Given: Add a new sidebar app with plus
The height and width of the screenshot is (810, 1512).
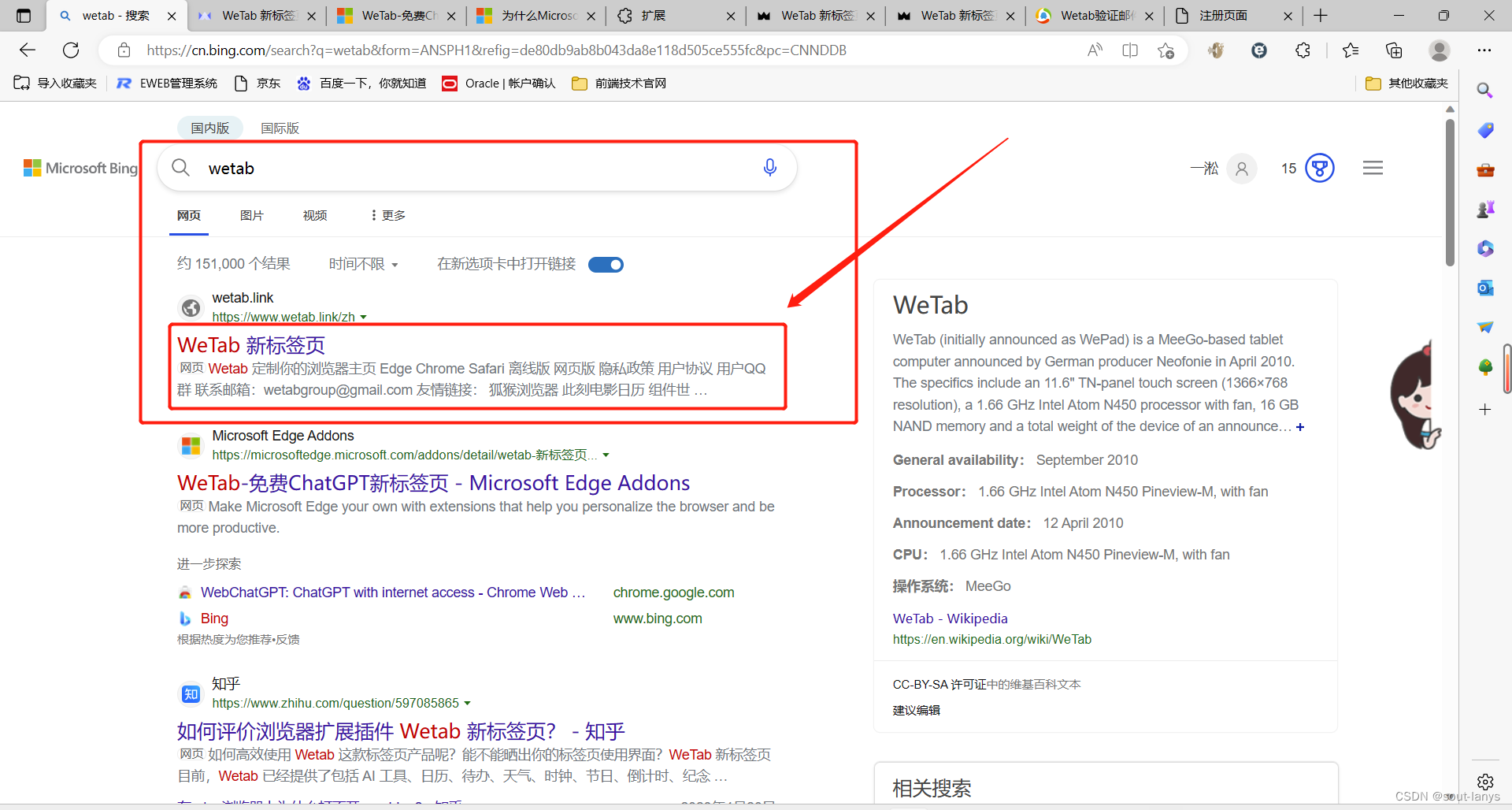Looking at the screenshot, I should pos(1485,410).
